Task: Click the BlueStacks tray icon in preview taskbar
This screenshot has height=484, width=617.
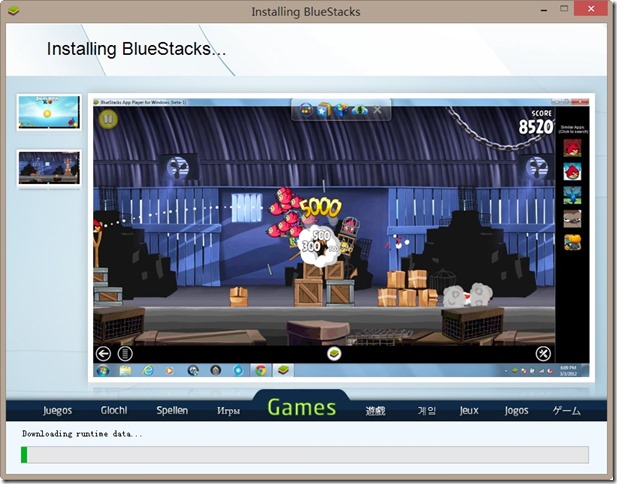Action: point(515,371)
